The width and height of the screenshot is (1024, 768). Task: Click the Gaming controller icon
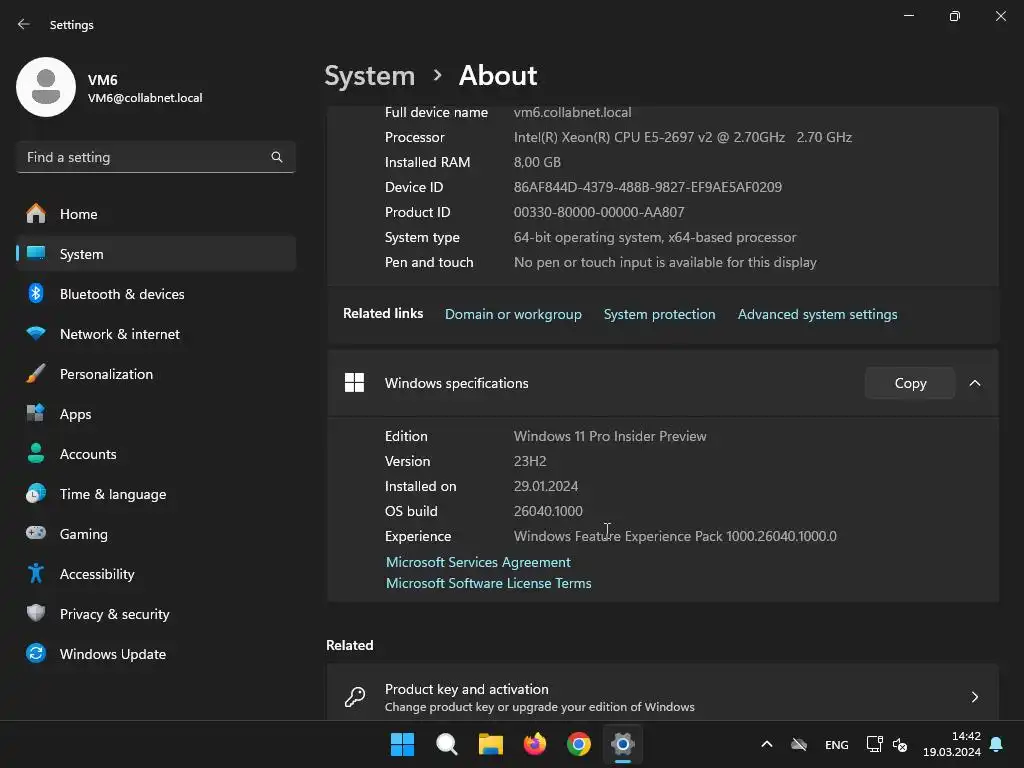click(x=36, y=533)
